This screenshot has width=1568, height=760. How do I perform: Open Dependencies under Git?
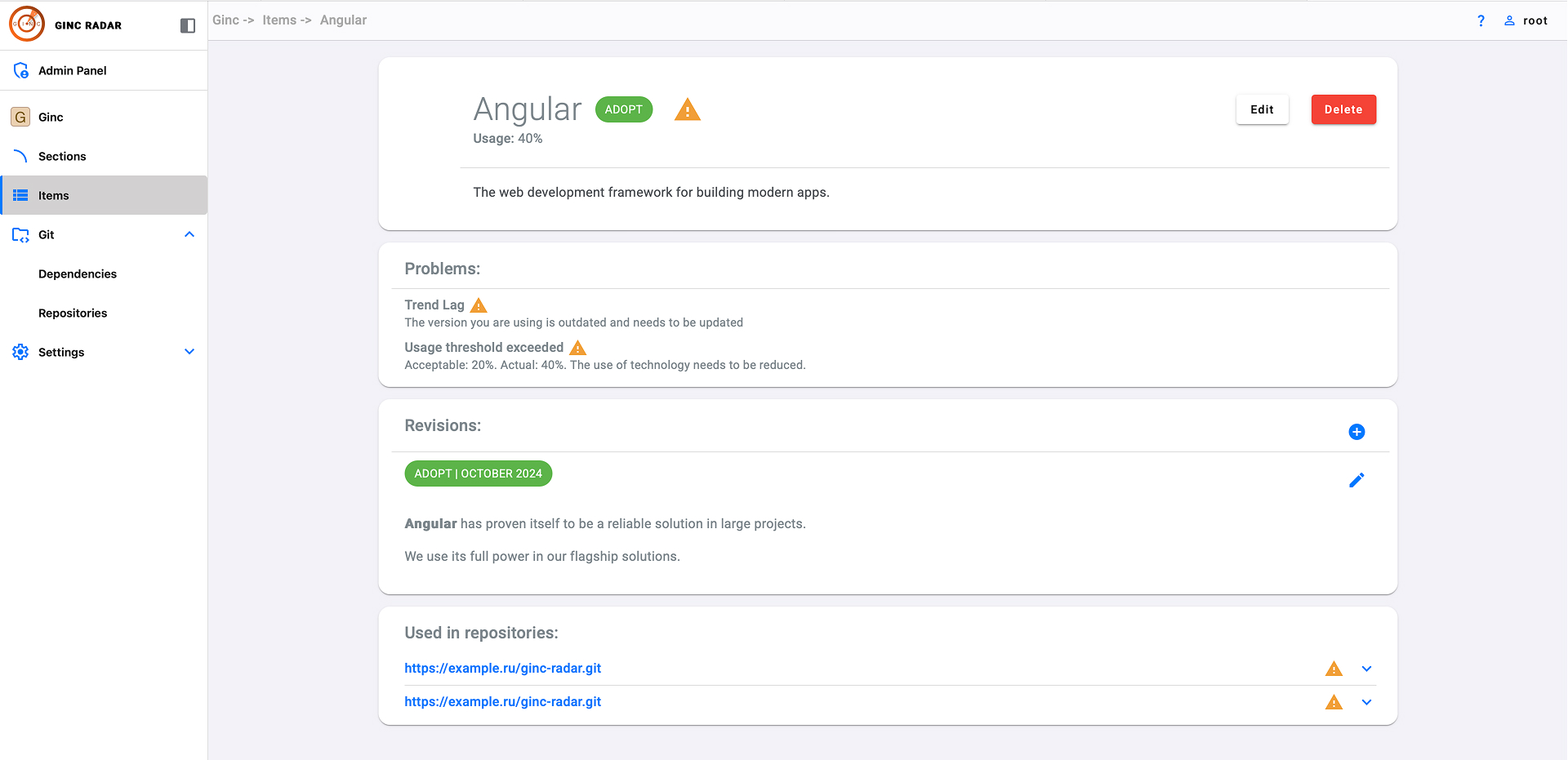pos(104,273)
